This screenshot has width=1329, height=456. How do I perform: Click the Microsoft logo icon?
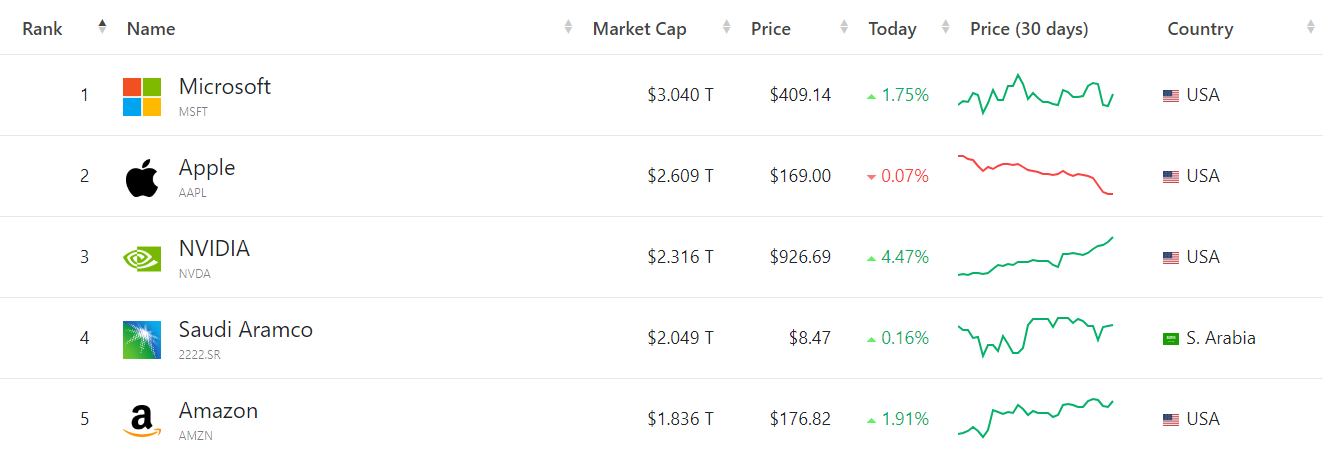coord(142,96)
